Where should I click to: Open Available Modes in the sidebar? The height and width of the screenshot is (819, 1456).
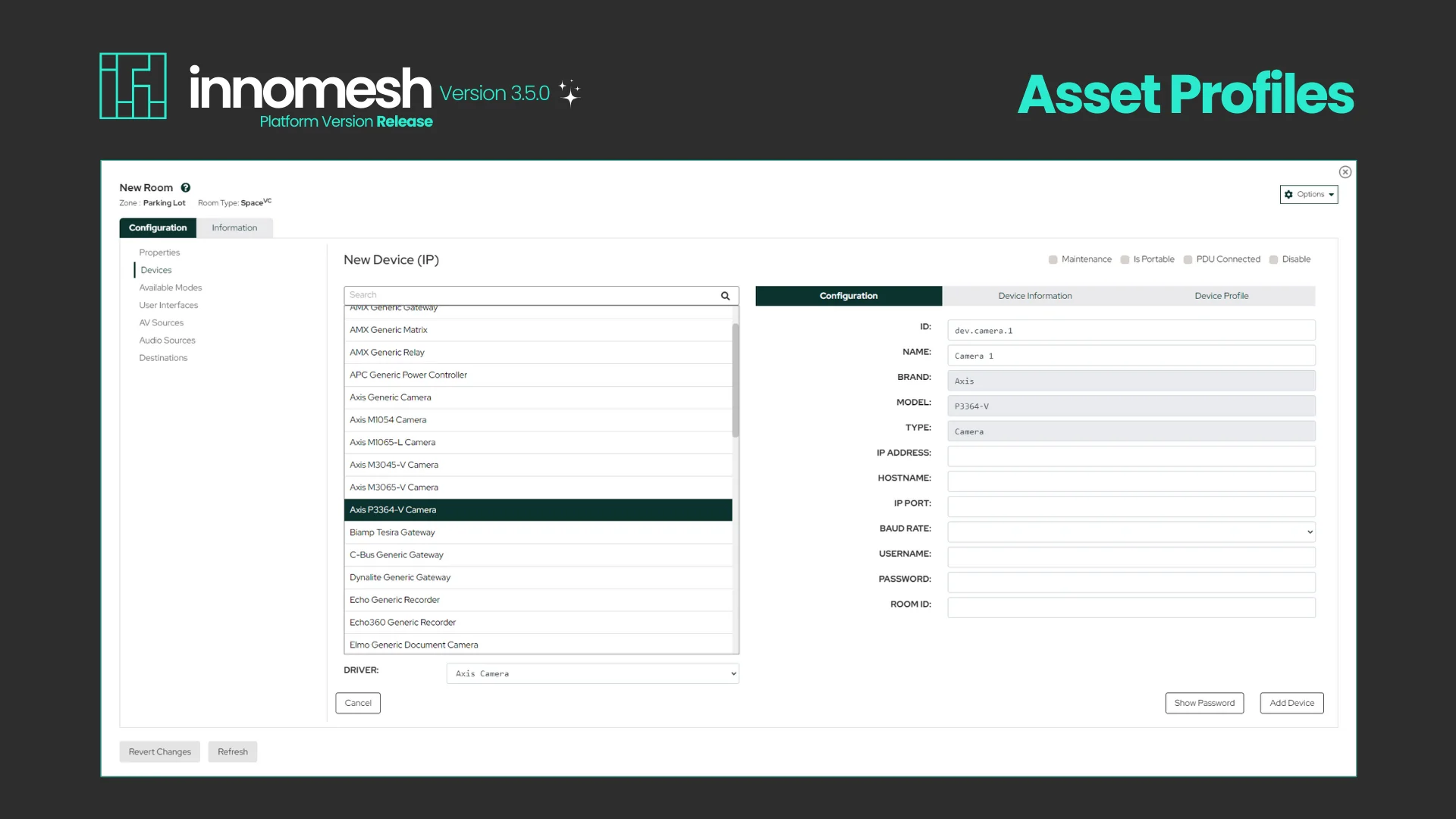171,287
